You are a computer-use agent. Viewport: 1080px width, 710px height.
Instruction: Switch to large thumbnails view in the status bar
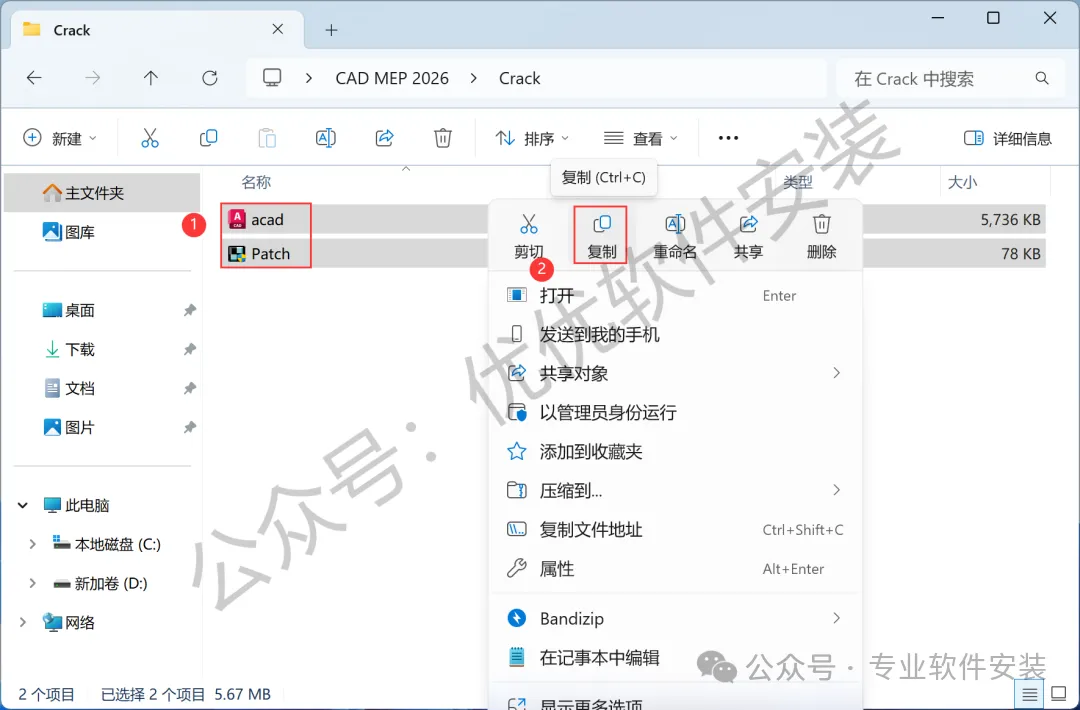coord(1059,694)
